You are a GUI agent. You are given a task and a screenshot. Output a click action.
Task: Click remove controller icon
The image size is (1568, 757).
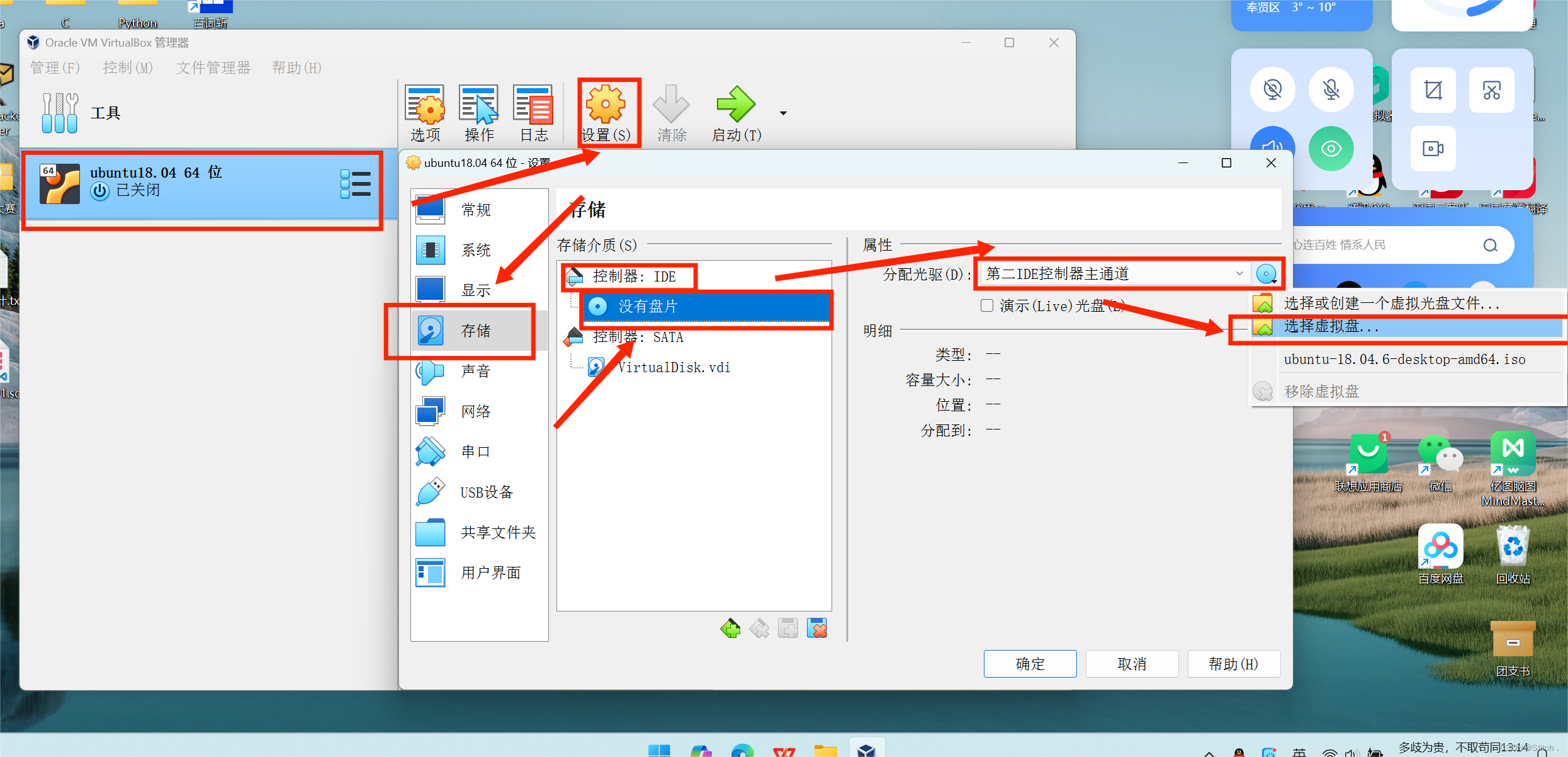(x=759, y=629)
